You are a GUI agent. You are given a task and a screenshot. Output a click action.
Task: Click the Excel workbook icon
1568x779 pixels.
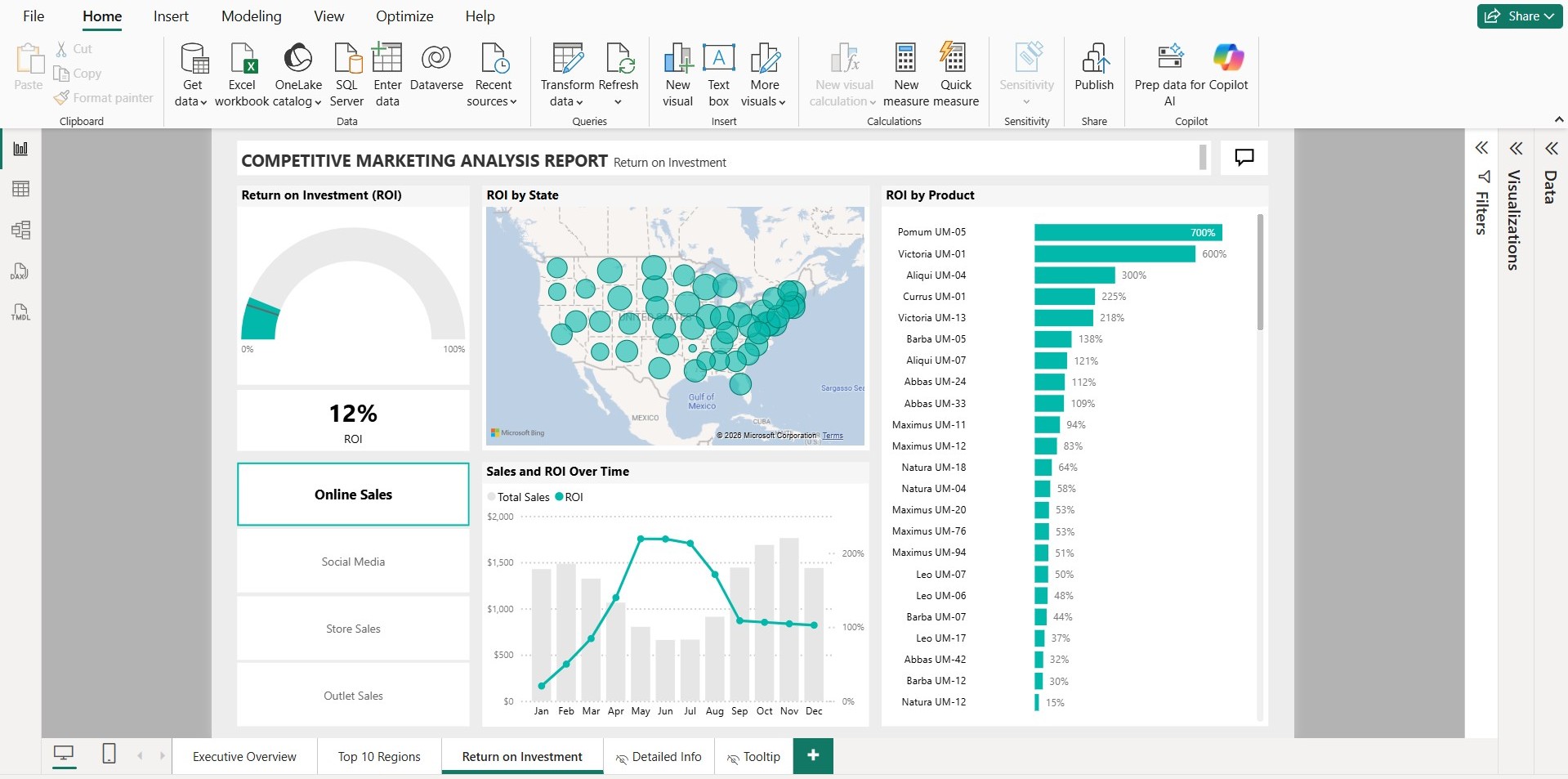tap(242, 59)
